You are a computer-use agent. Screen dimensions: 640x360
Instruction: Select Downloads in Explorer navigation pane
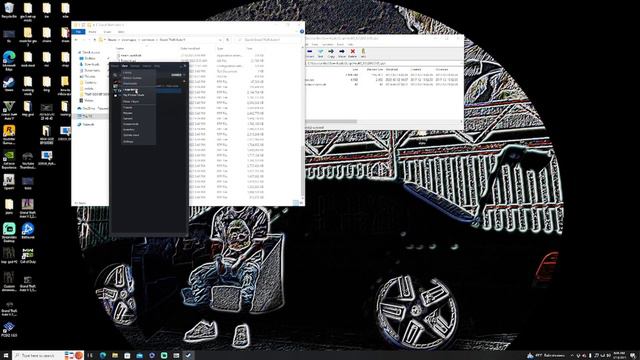[x=92, y=64]
